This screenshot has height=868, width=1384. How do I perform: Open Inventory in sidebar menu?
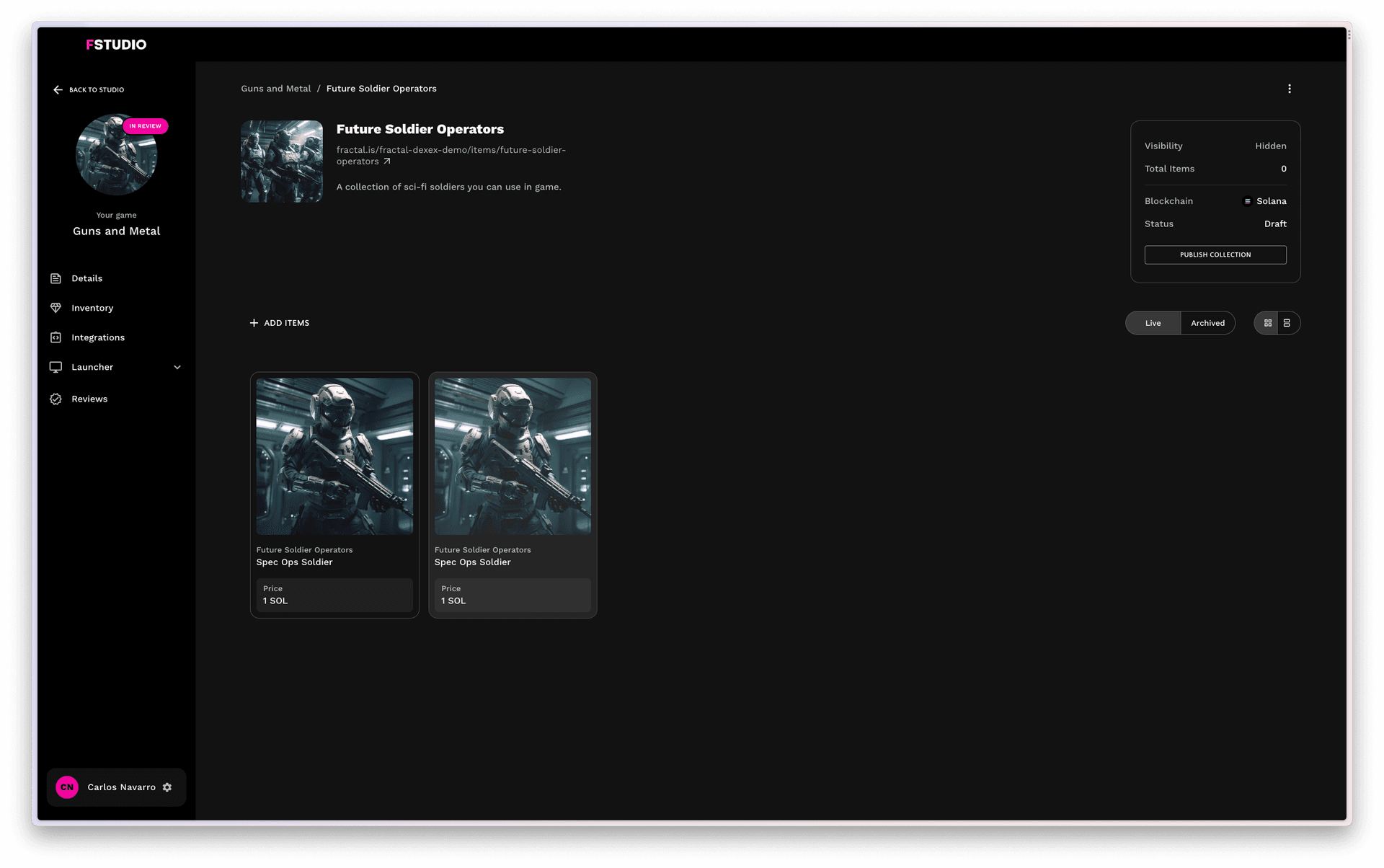[92, 308]
